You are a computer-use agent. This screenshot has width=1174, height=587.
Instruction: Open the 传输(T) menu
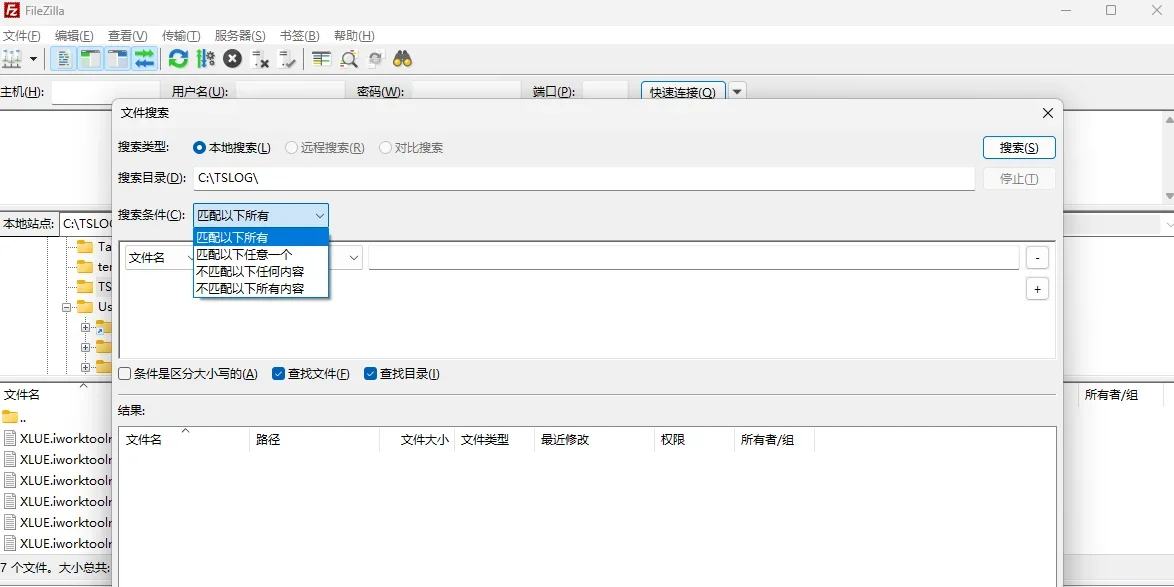(x=181, y=35)
